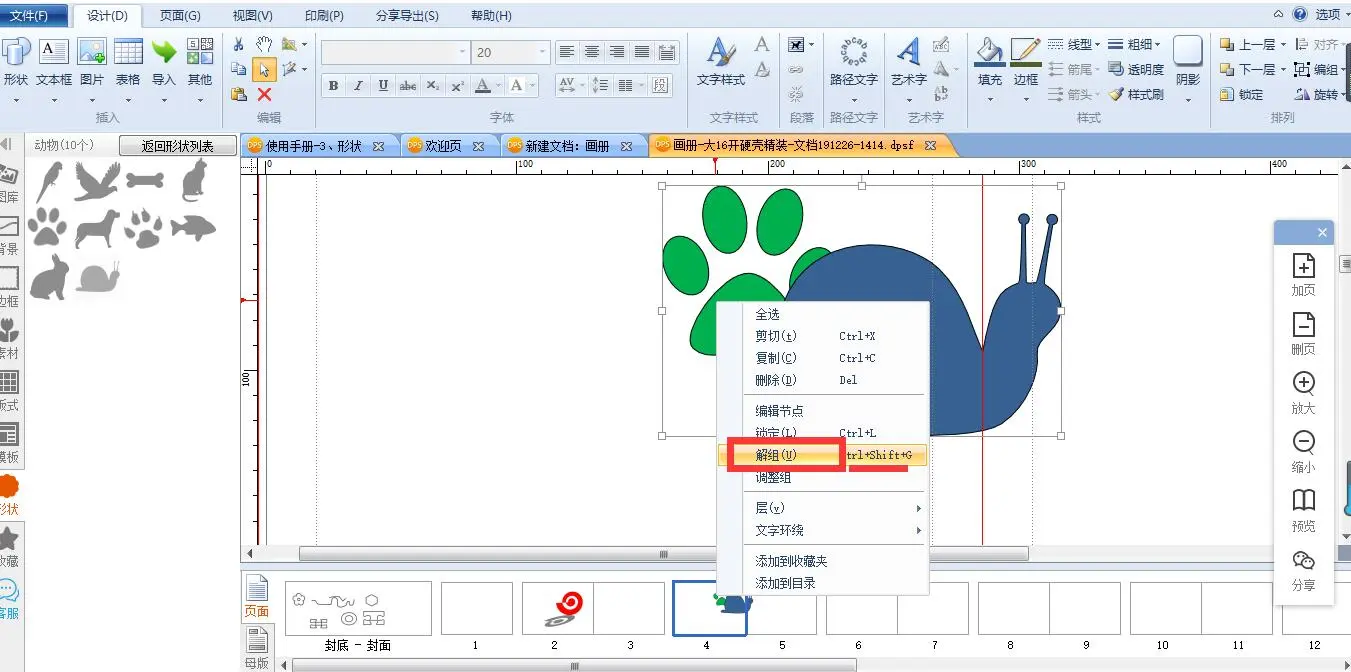Choose 编辑节点 in the context menu
Viewport: 1351px width, 672px height.
(x=779, y=411)
